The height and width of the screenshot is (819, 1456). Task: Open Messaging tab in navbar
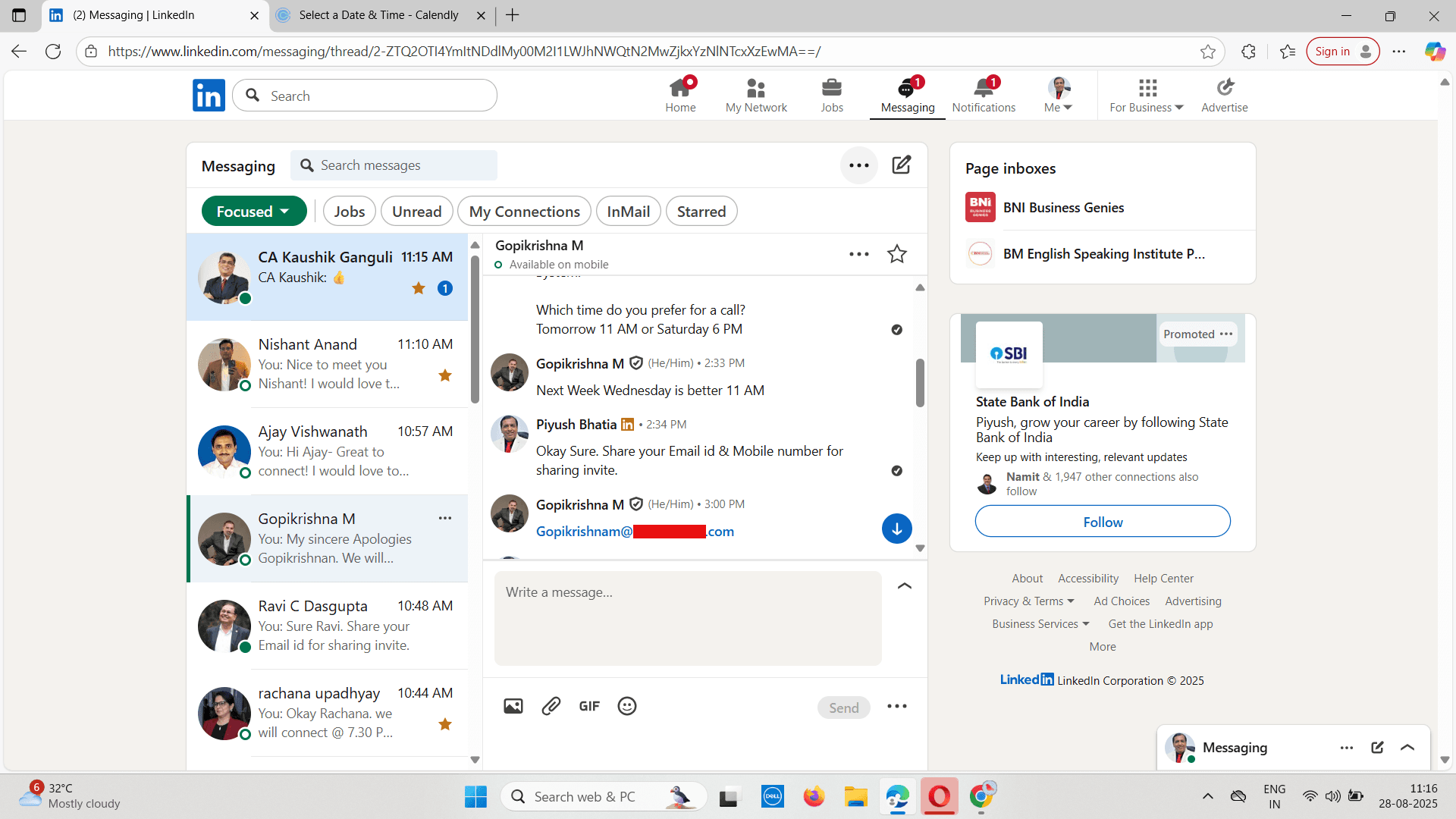(x=908, y=95)
